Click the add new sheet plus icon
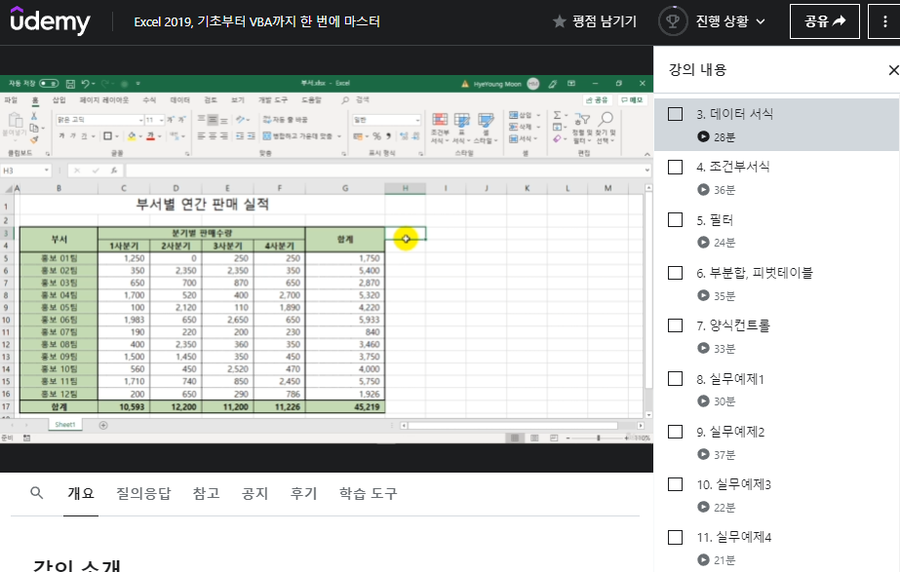 [x=103, y=425]
